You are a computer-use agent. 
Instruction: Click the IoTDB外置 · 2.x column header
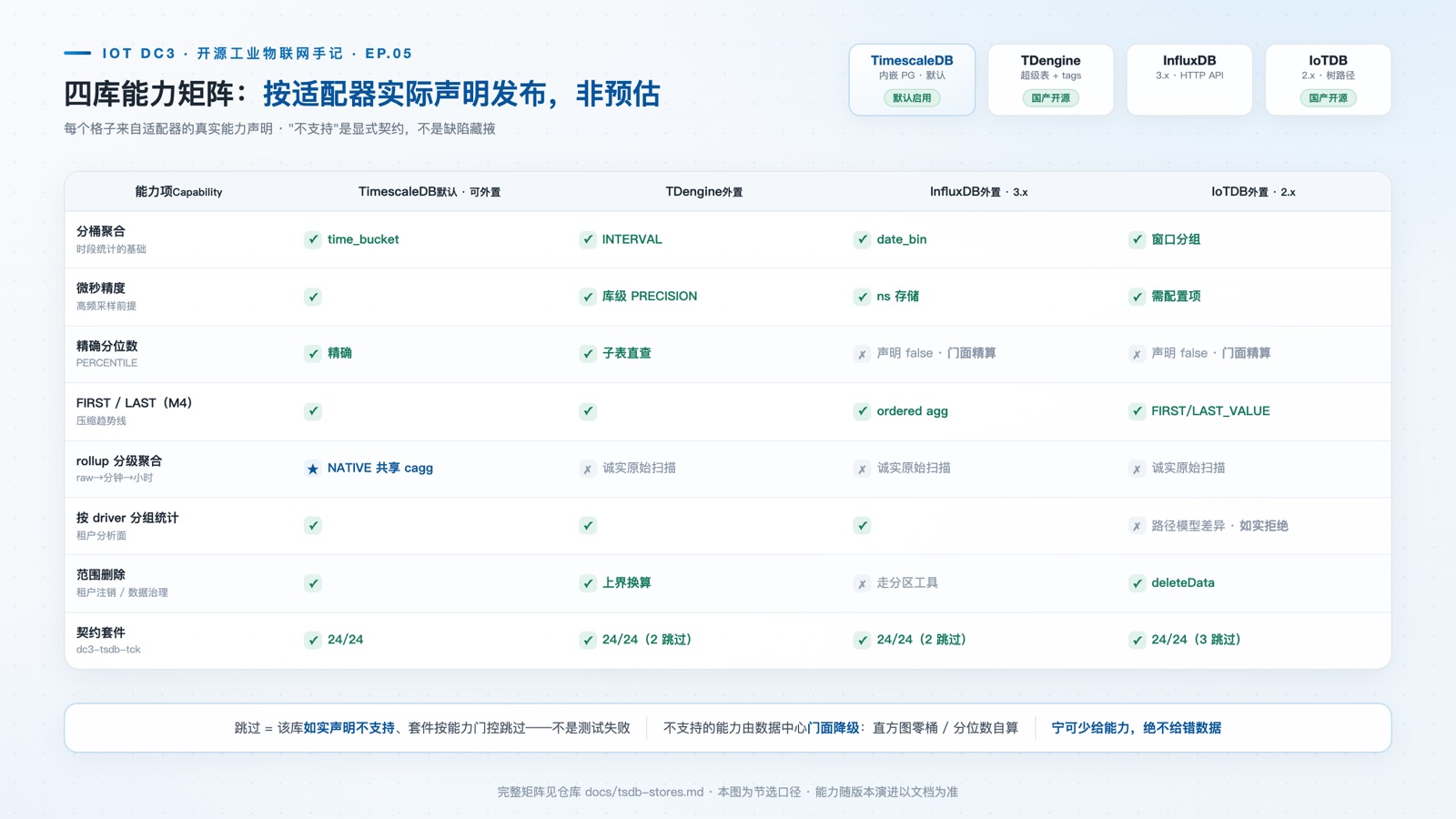tap(1253, 192)
